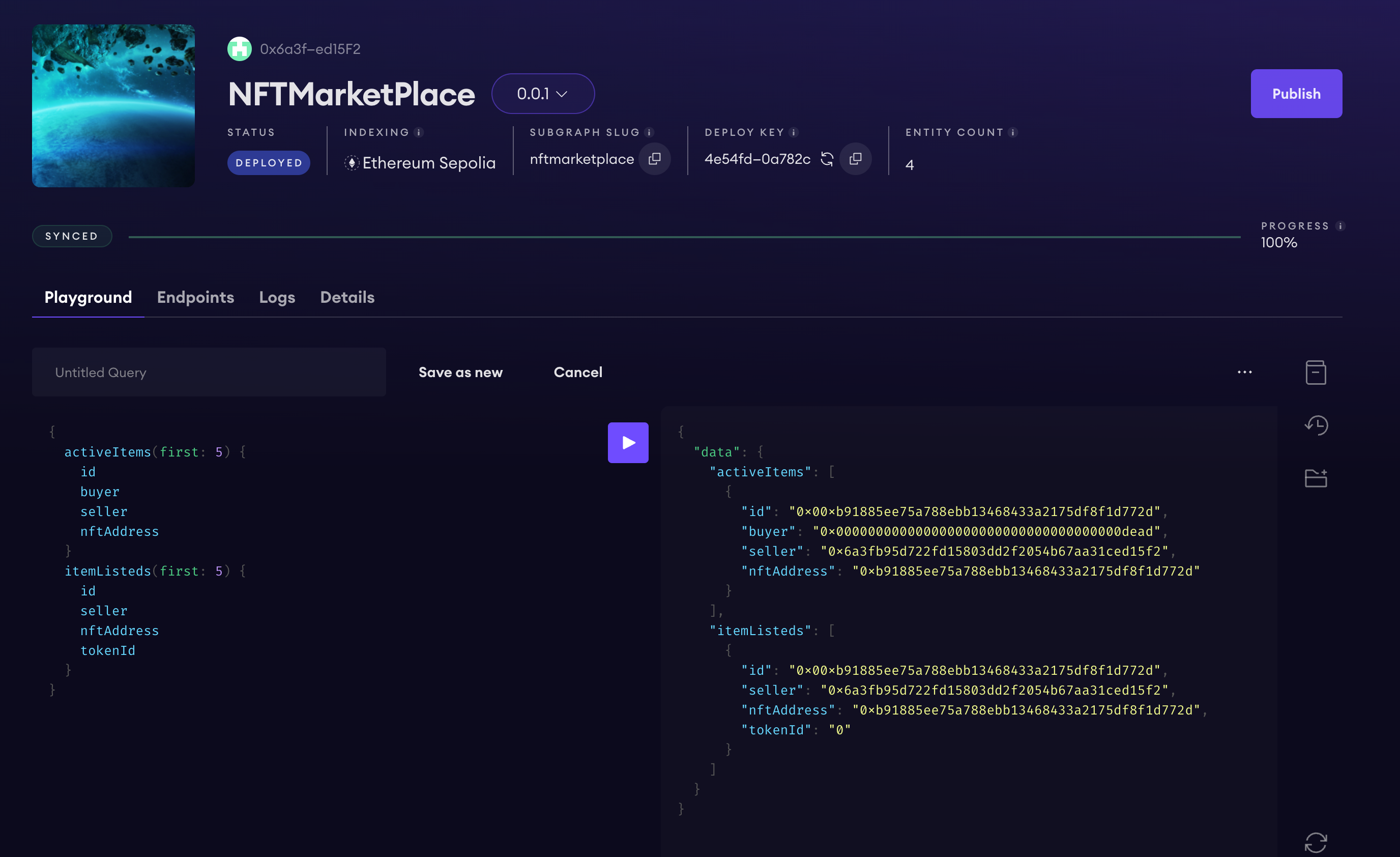Cancel the query edit
Viewport: 1400px width, 857px height.
point(578,372)
